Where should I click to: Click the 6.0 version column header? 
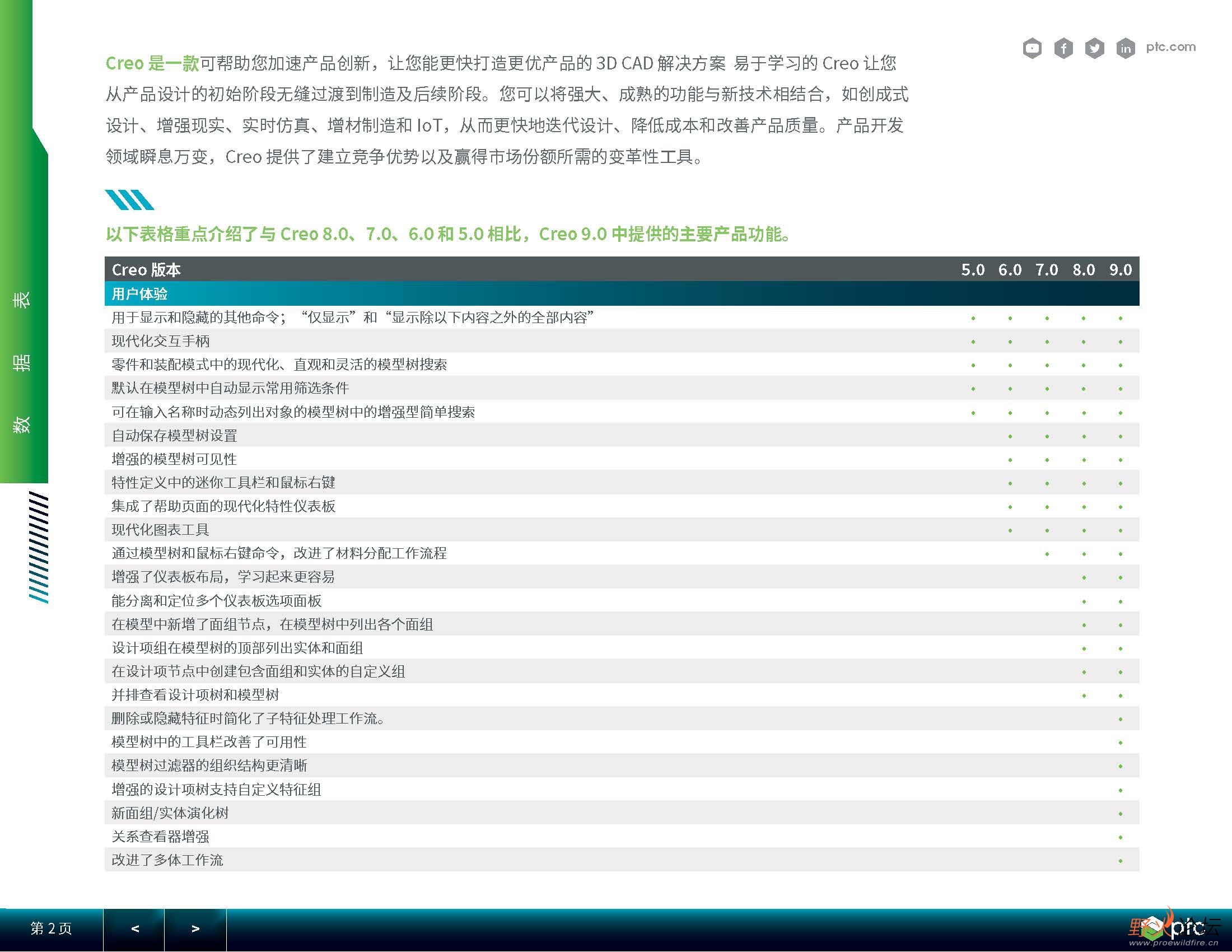click(1010, 269)
